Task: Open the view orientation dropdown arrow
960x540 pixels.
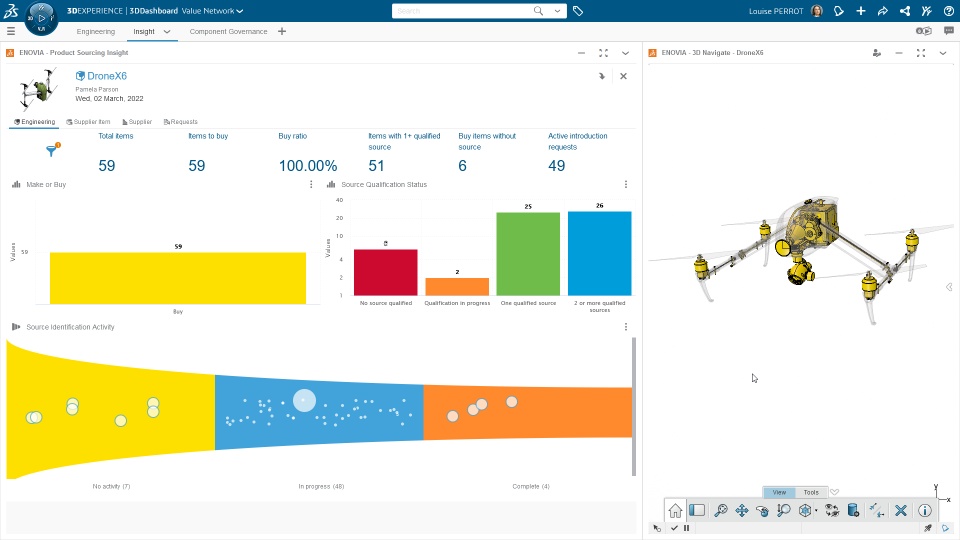Action: (x=817, y=511)
